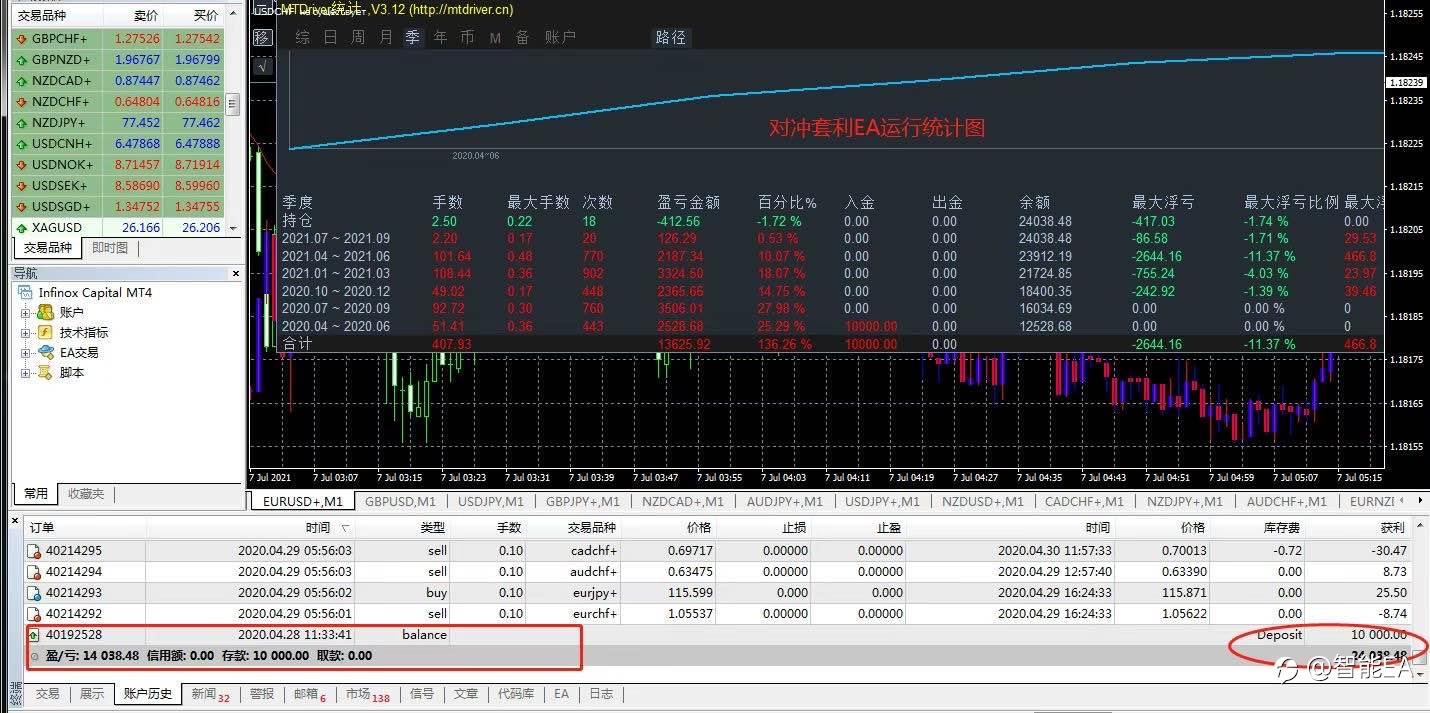Click the 路径 path button

(x=671, y=37)
